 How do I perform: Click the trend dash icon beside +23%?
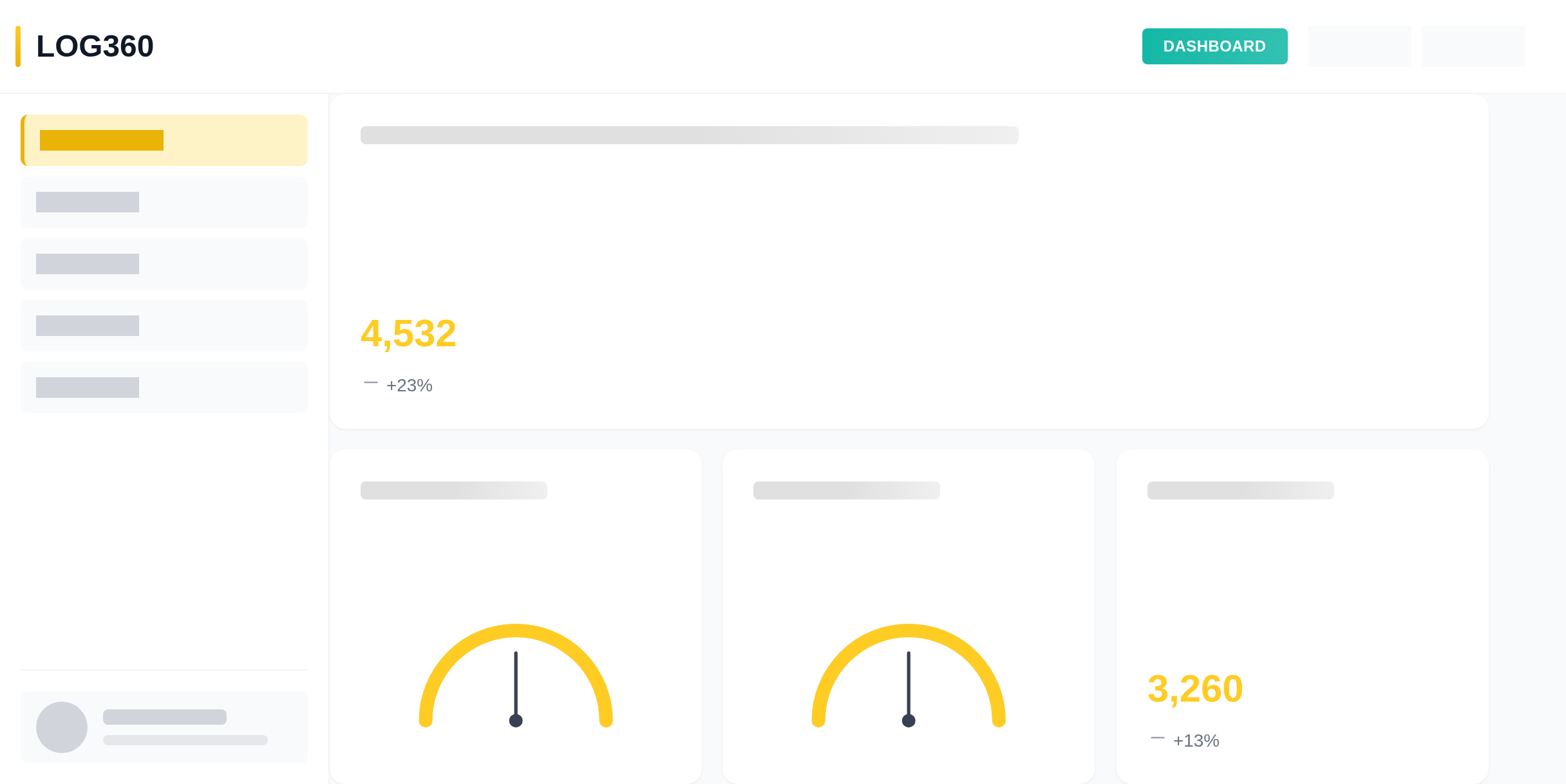(x=371, y=383)
